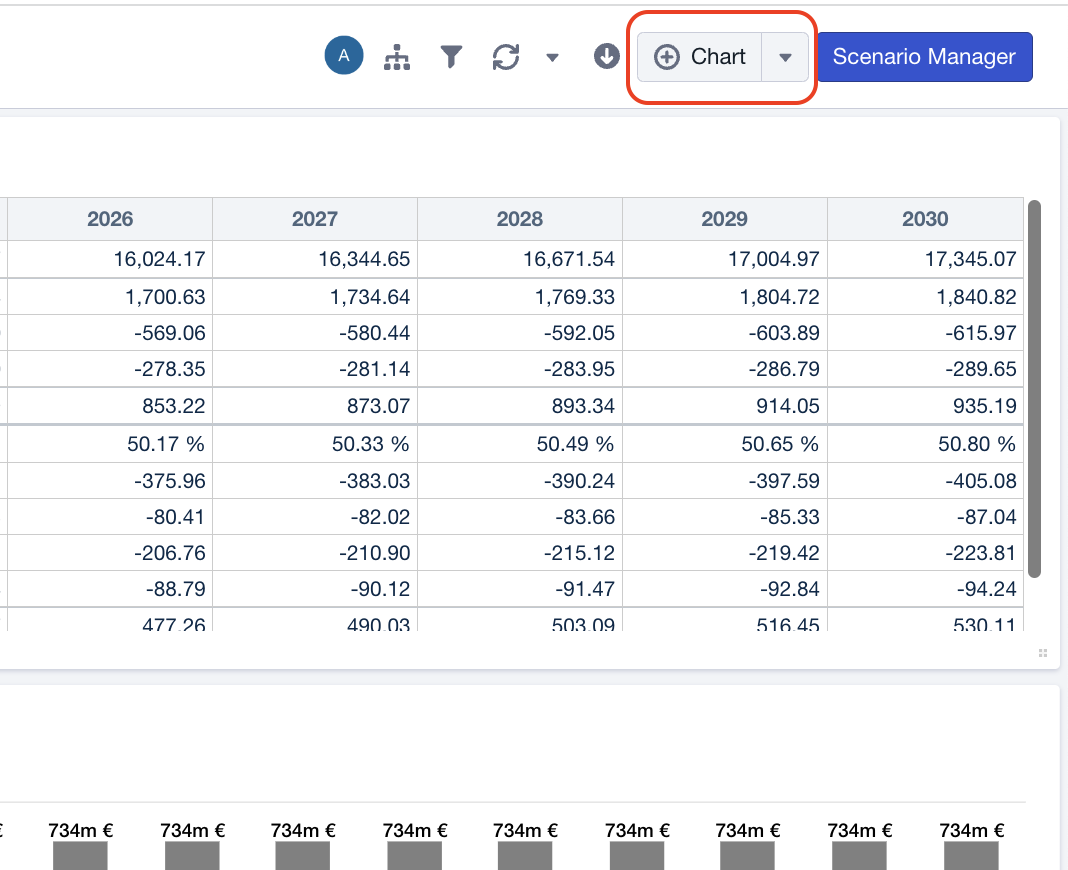Select cell with value 16,024.17
Viewport: 1068px width, 870px height.
click(x=160, y=259)
